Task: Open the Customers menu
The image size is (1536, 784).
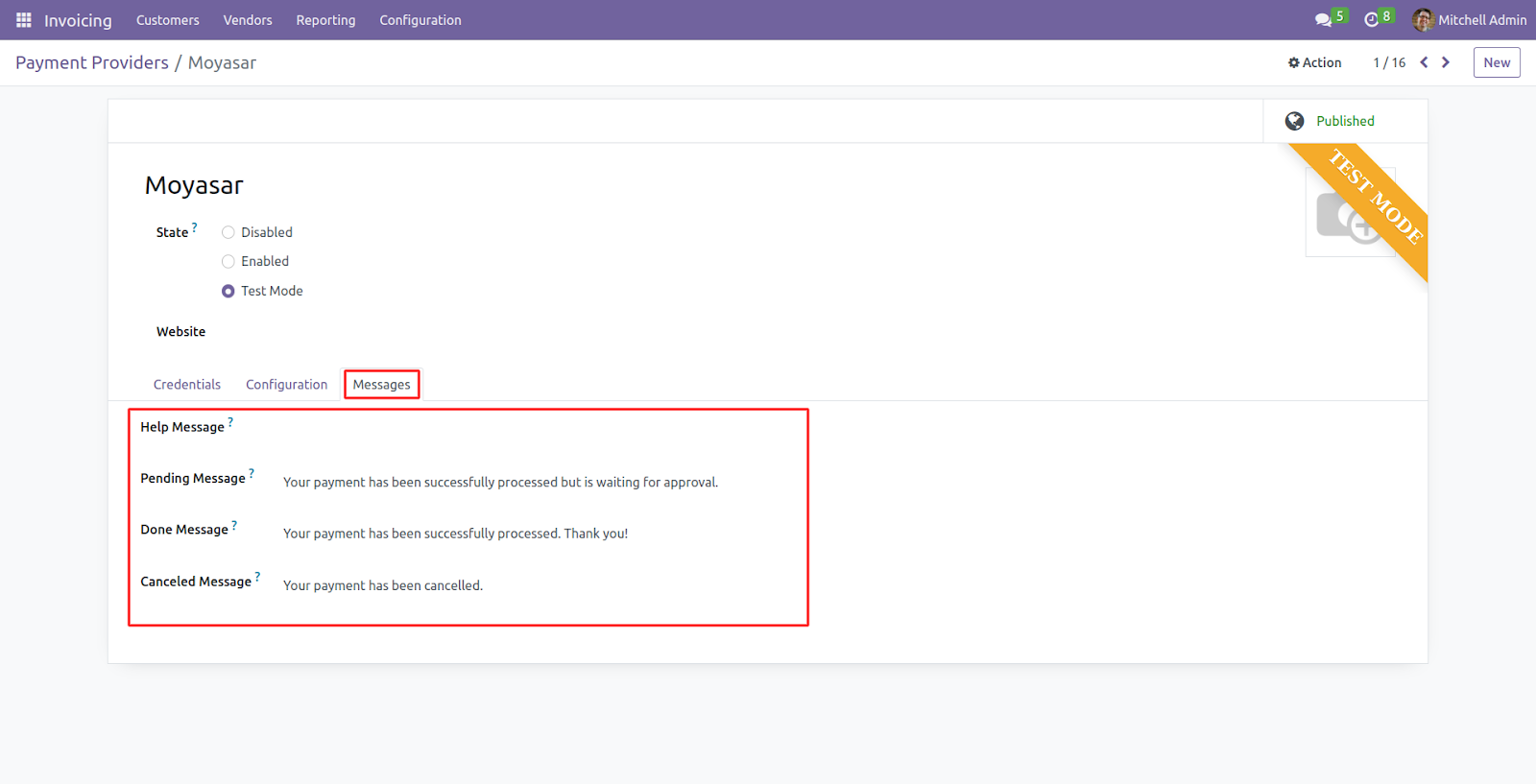Action: pos(168,20)
